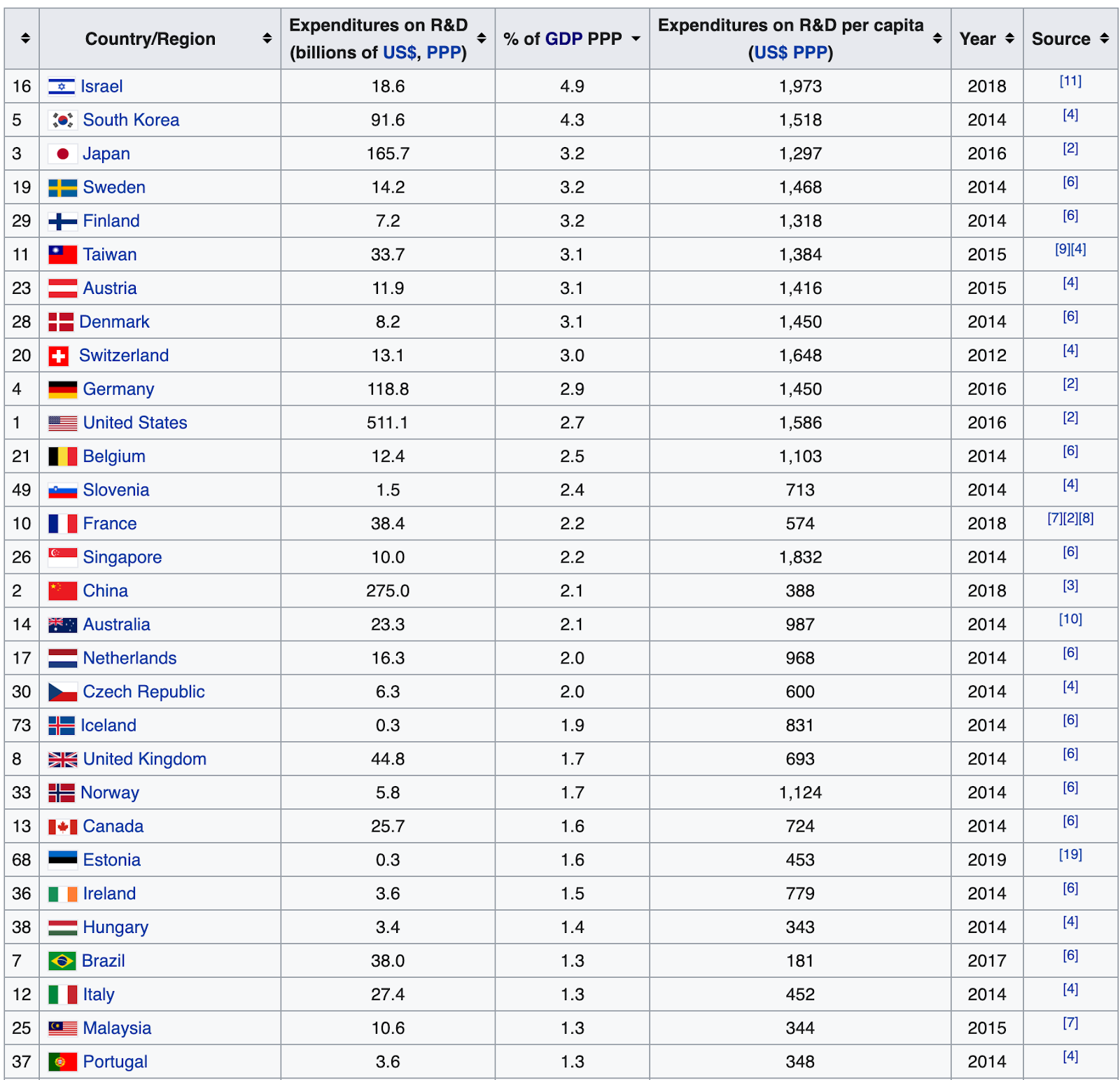
Task: Sort by Expenditures on R&D billions column
Action: [x=482, y=38]
